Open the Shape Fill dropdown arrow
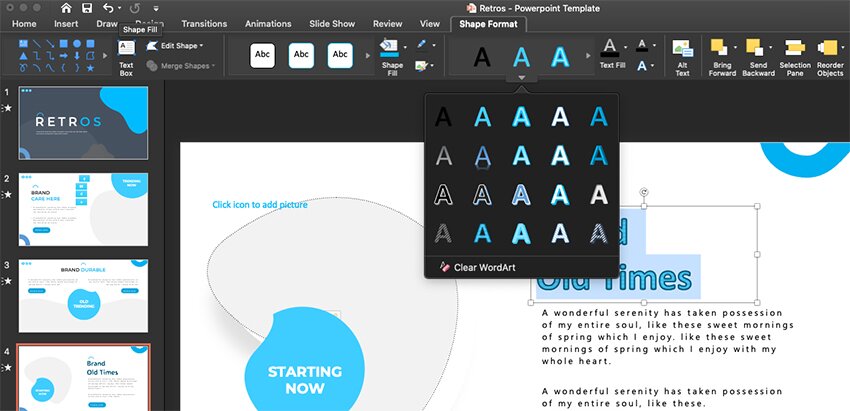Viewport: 850px width, 411px height. (x=406, y=47)
